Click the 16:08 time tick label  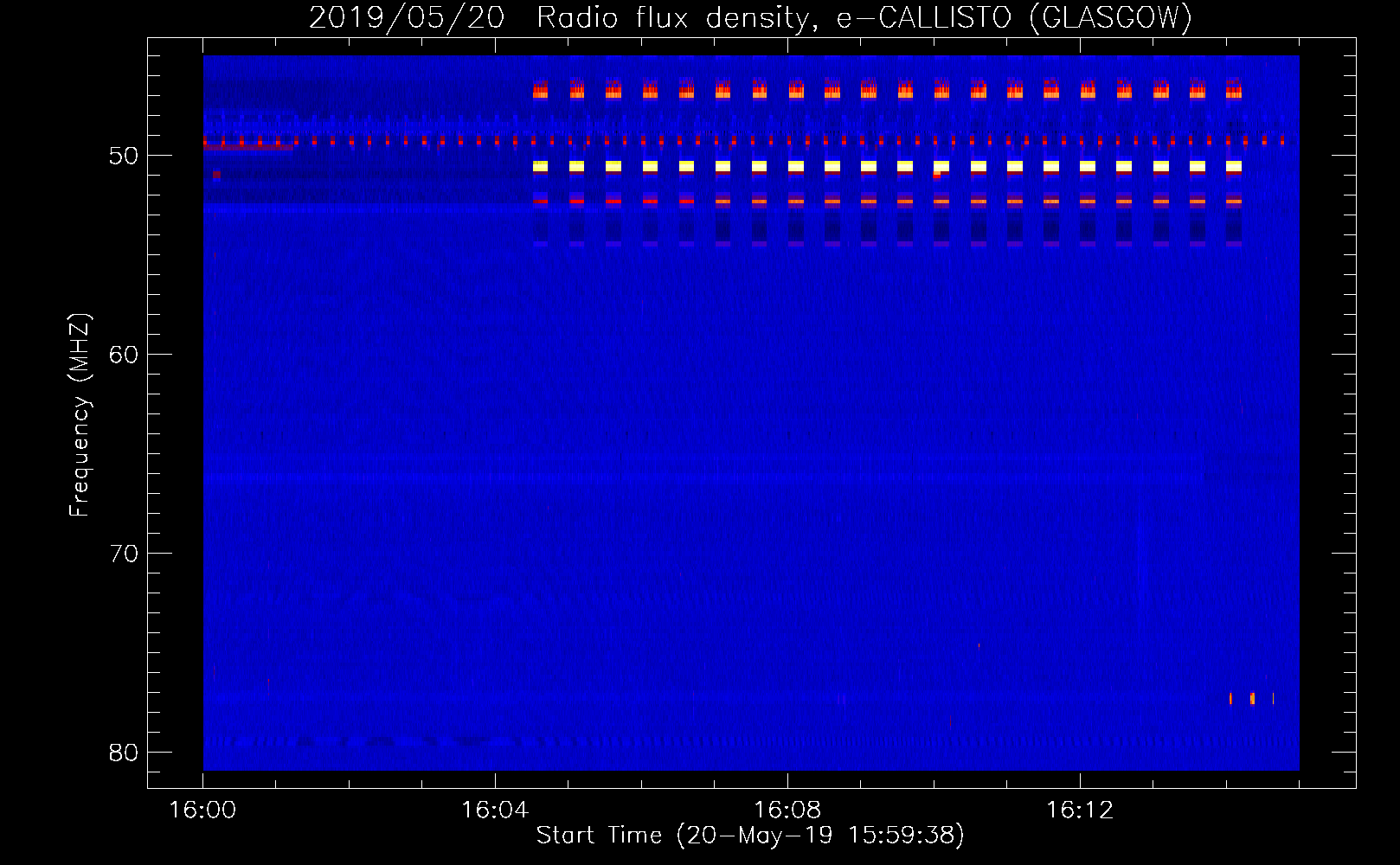787,810
